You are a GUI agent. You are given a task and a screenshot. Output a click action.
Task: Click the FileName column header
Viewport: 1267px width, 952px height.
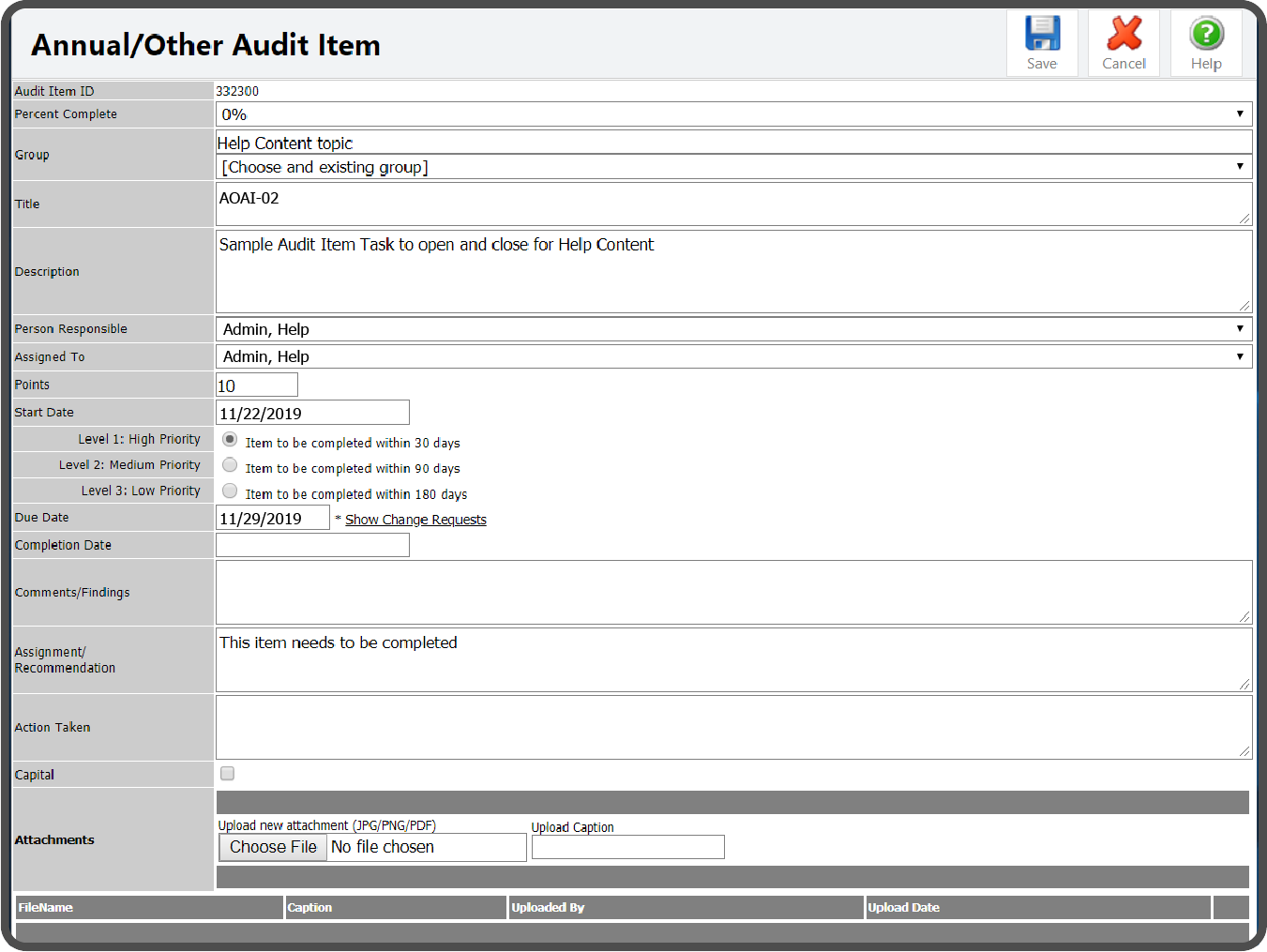pos(150,907)
